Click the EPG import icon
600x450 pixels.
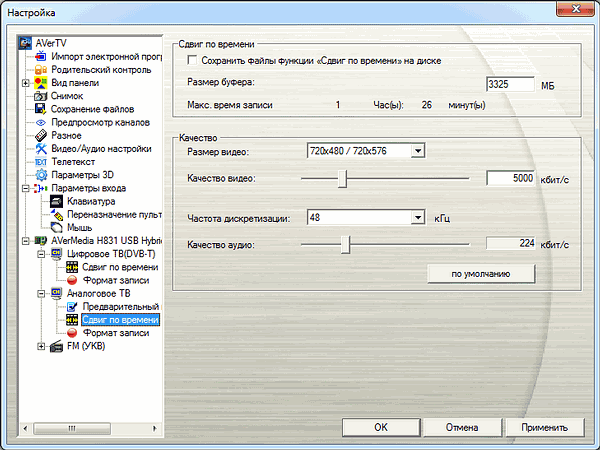pyautogui.click(x=41, y=57)
